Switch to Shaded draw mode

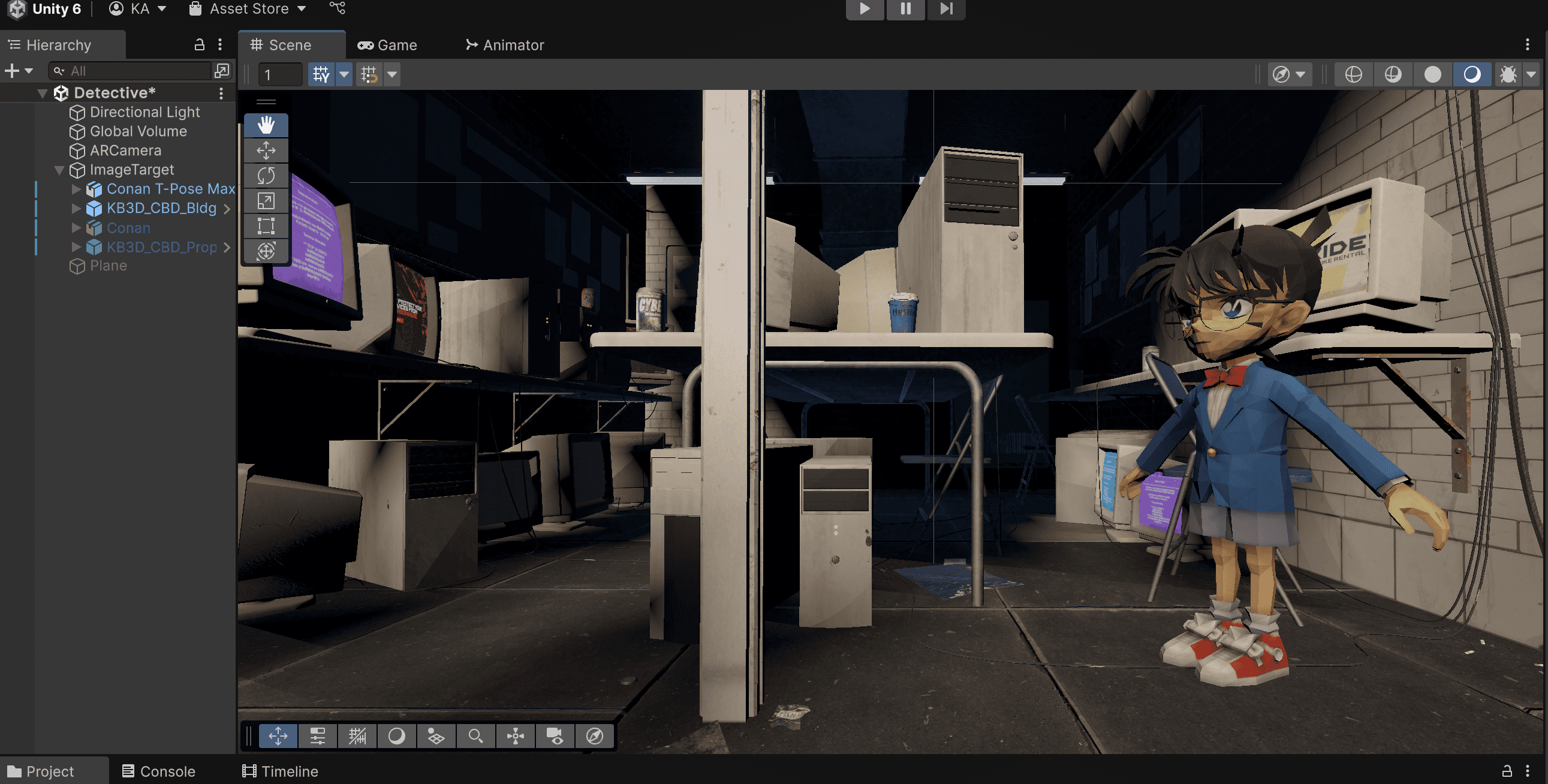(x=1472, y=74)
